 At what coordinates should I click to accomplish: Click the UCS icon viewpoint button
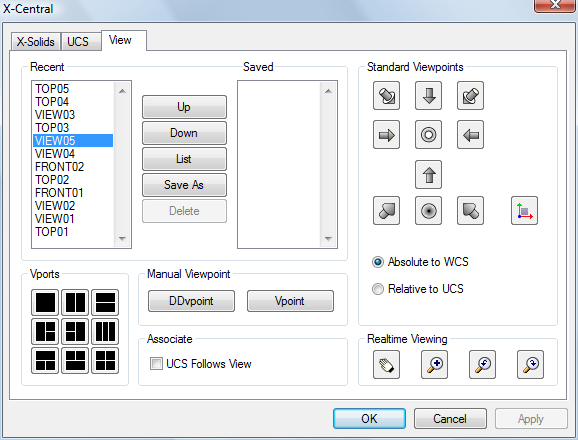pos(524,211)
